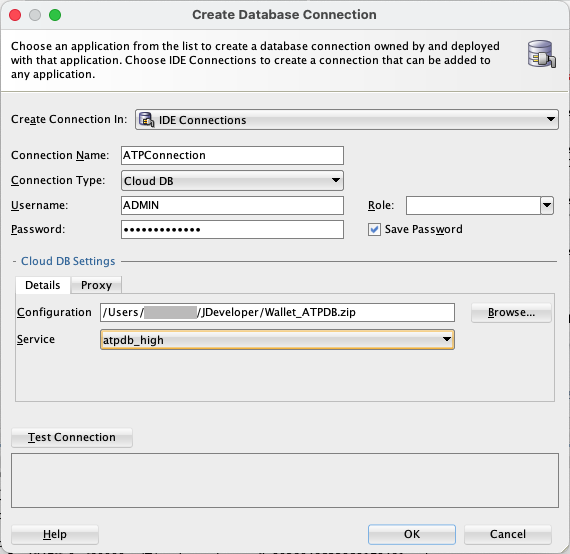
Task: Click the Connection Name field
Action: (232, 155)
